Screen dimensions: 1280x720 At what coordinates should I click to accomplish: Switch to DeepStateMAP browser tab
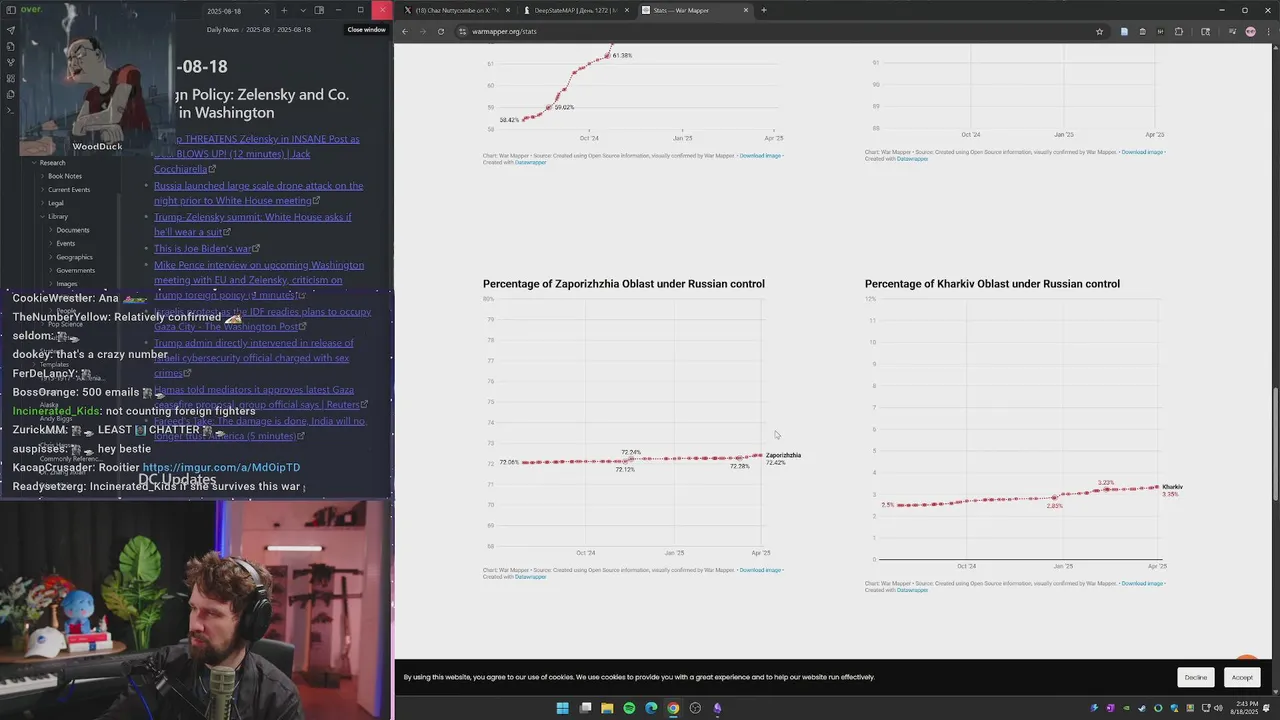click(x=574, y=10)
